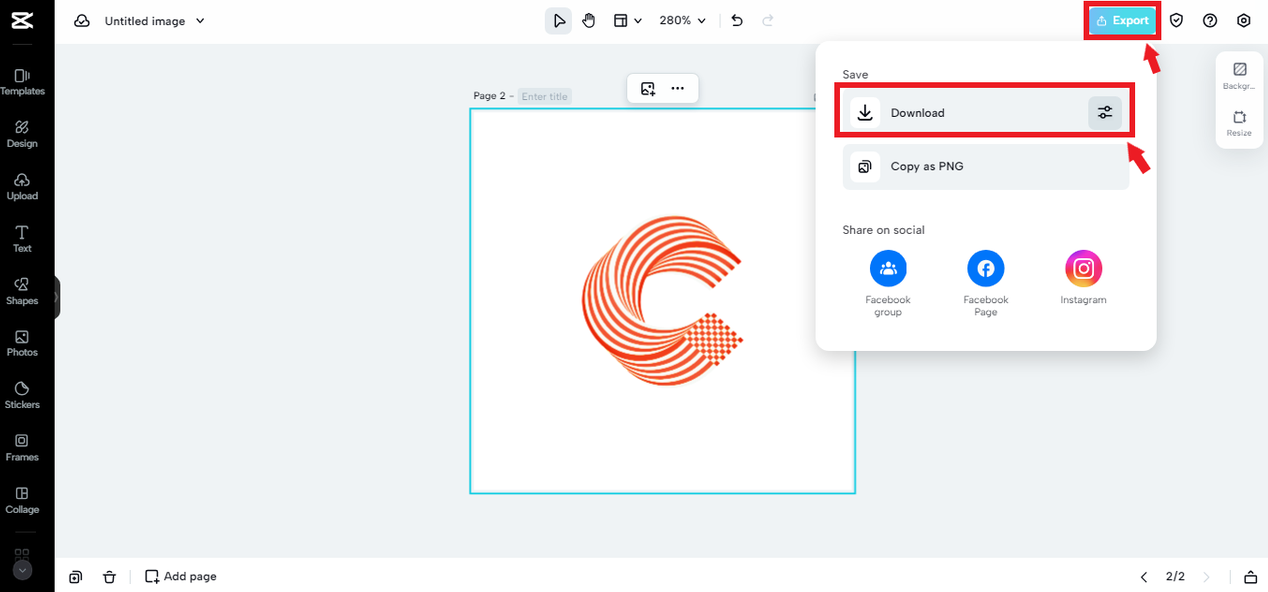Share to Facebook Page

pyautogui.click(x=986, y=283)
